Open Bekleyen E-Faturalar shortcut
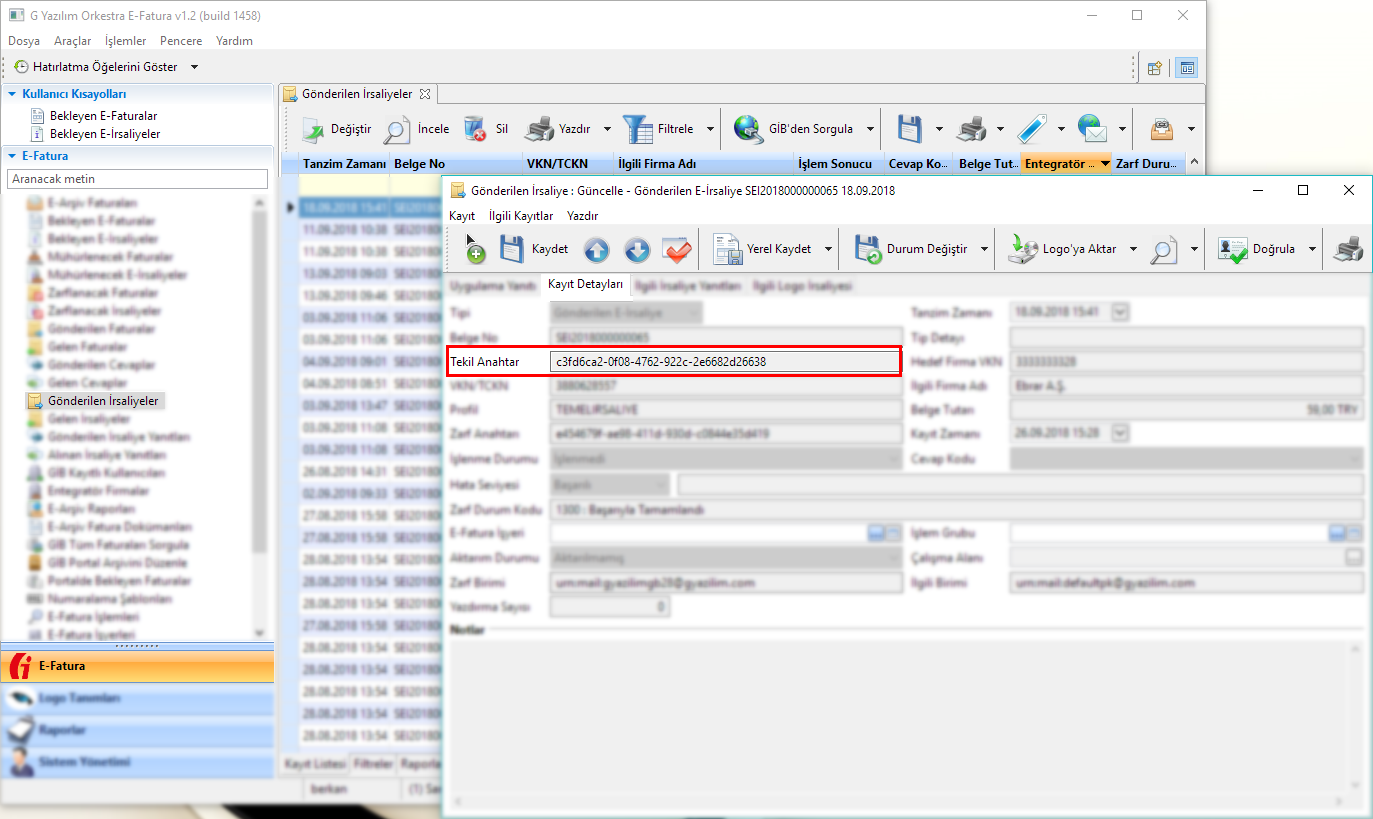The width and height of the screenshot is (1373, 819). (x=103, y=116)
